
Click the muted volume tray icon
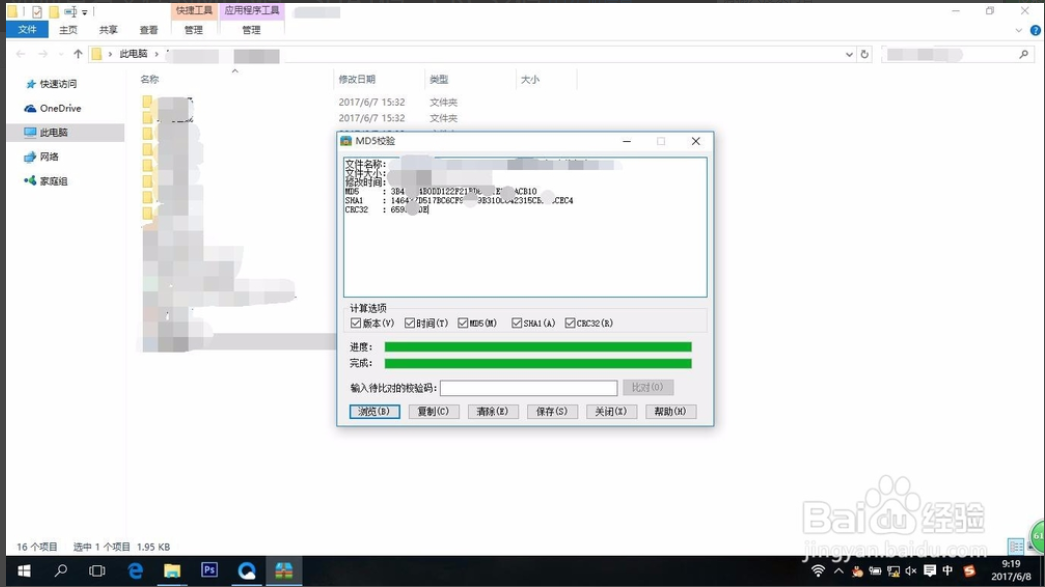pyautogui.click(x=910, y=571)
